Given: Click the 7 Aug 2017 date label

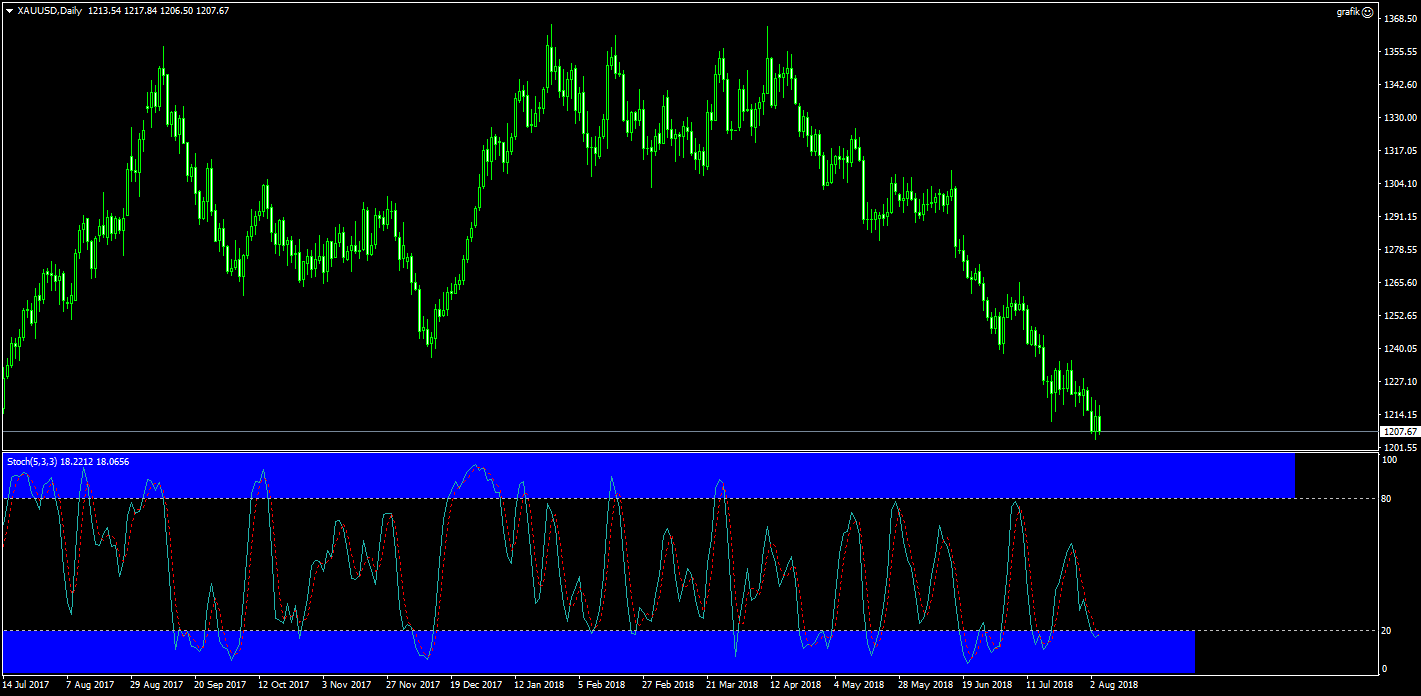Looking at the screenshot, I should pyautogui.click(x=90, y=685).
